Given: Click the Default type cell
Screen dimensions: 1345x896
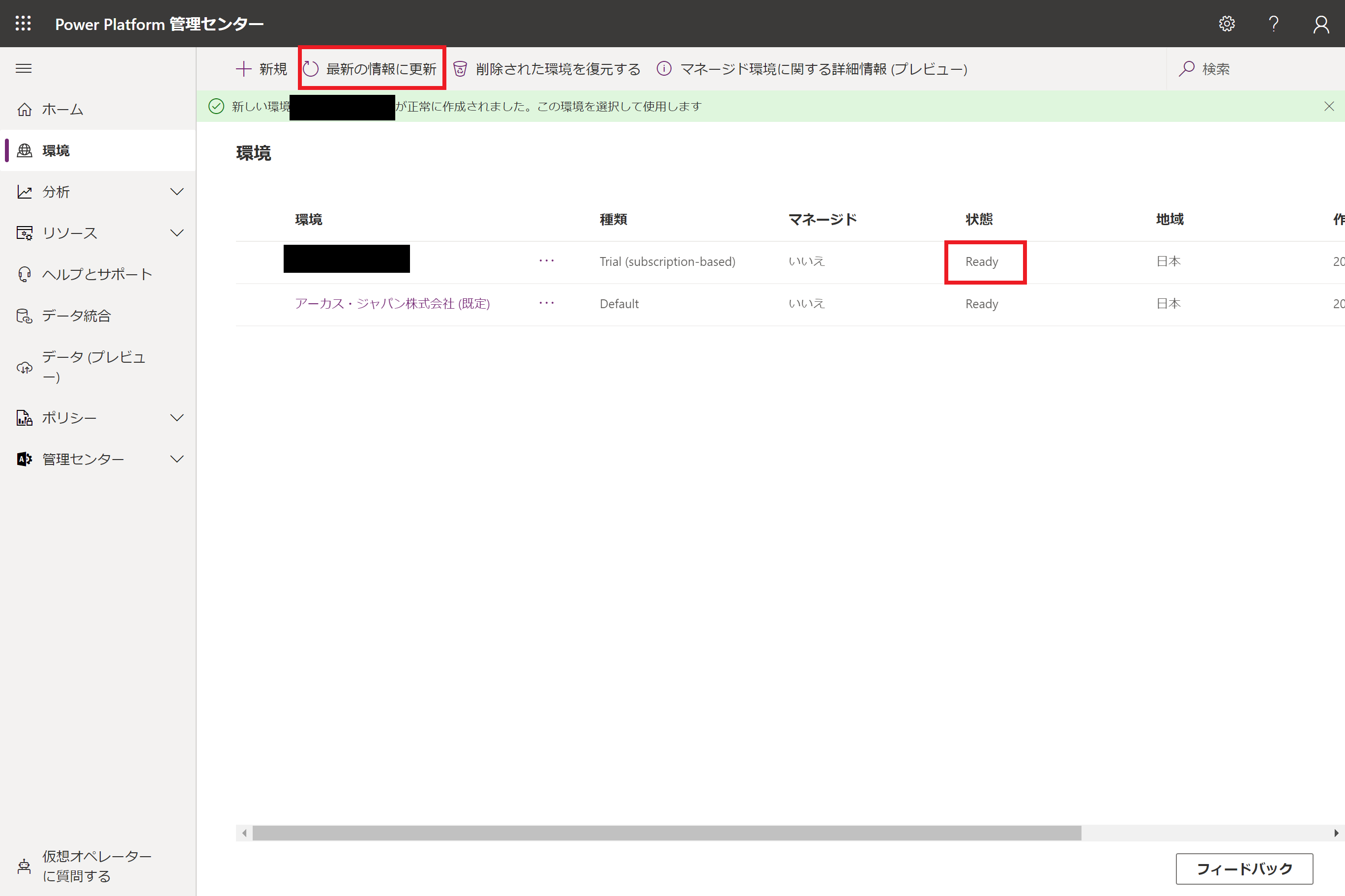Looking at the screenshot, I should [x=619, y=304].
